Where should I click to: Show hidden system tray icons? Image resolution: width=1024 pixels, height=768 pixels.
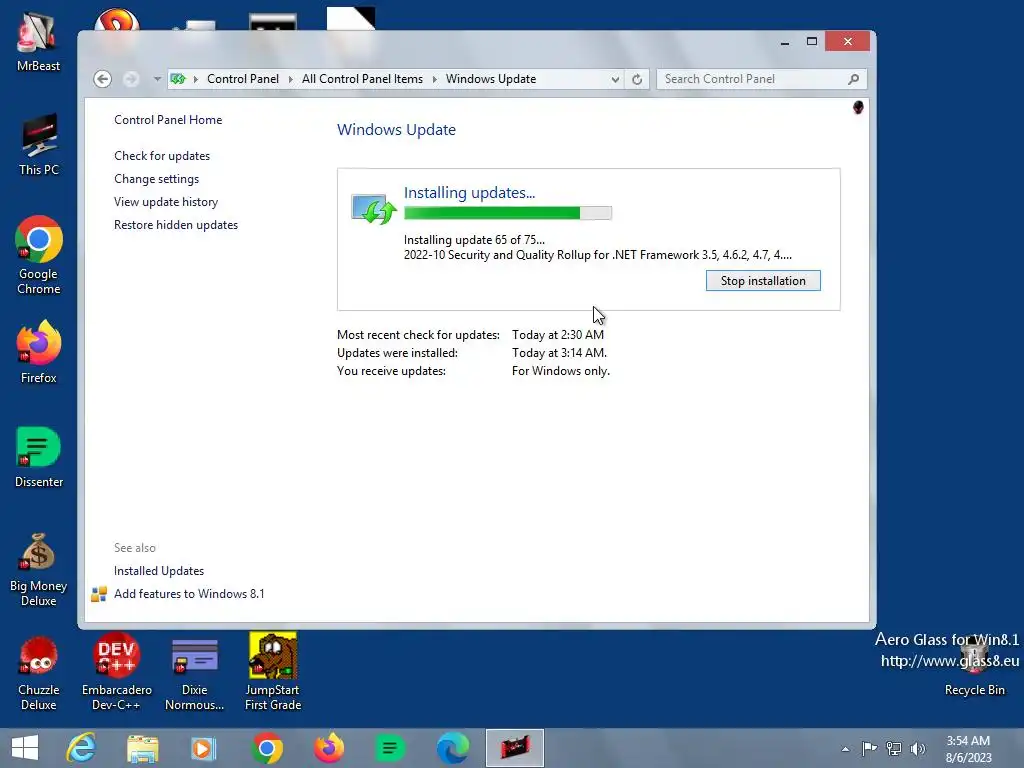[x=845, y=749]
